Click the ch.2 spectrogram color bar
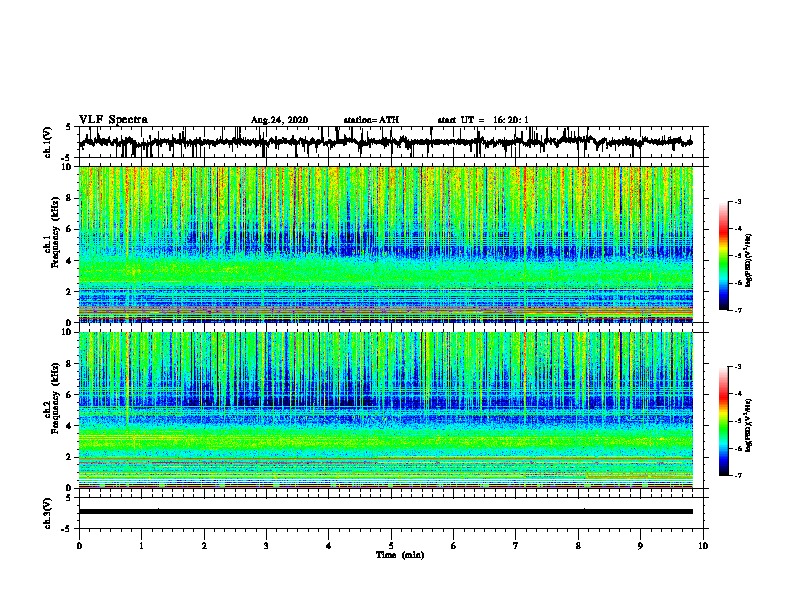792x612 pixels. pyautogui.click(x=724, y=421)
